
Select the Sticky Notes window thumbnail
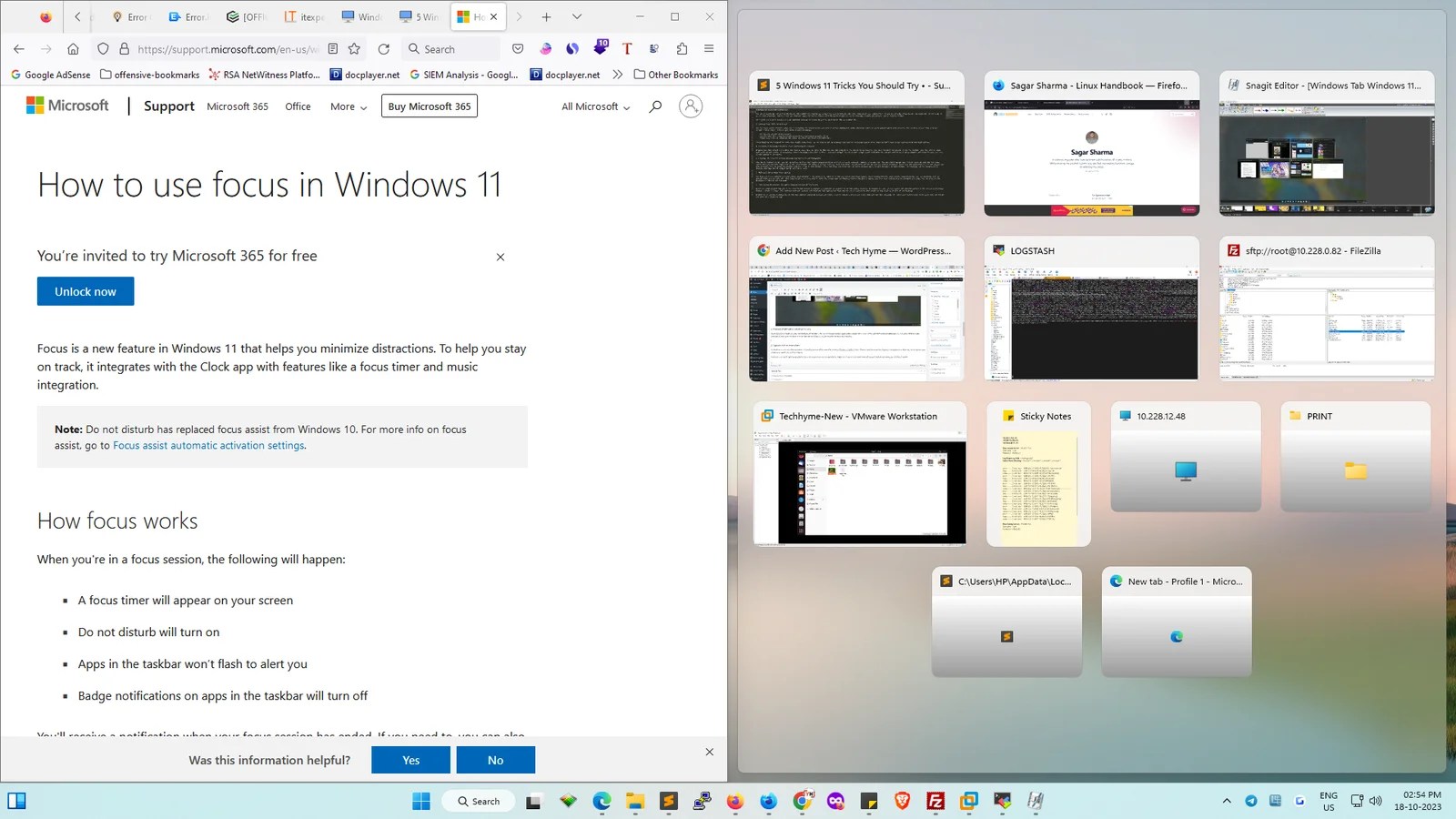1038,474
